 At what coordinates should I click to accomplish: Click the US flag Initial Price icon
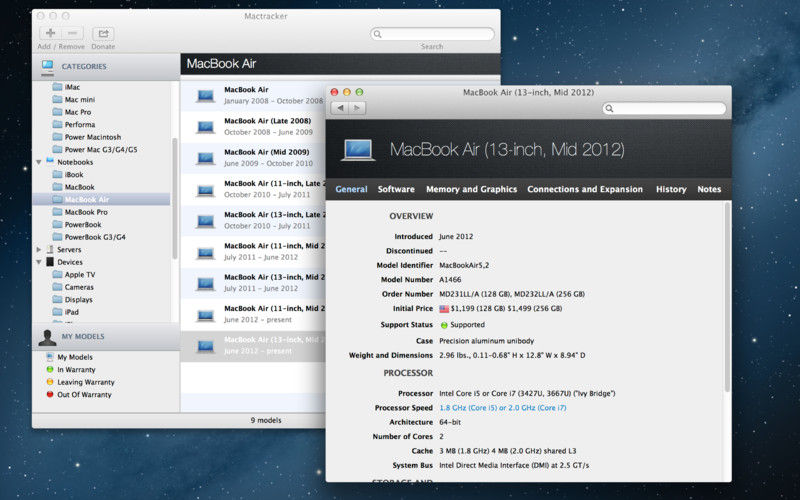click(x=444, y=309)
